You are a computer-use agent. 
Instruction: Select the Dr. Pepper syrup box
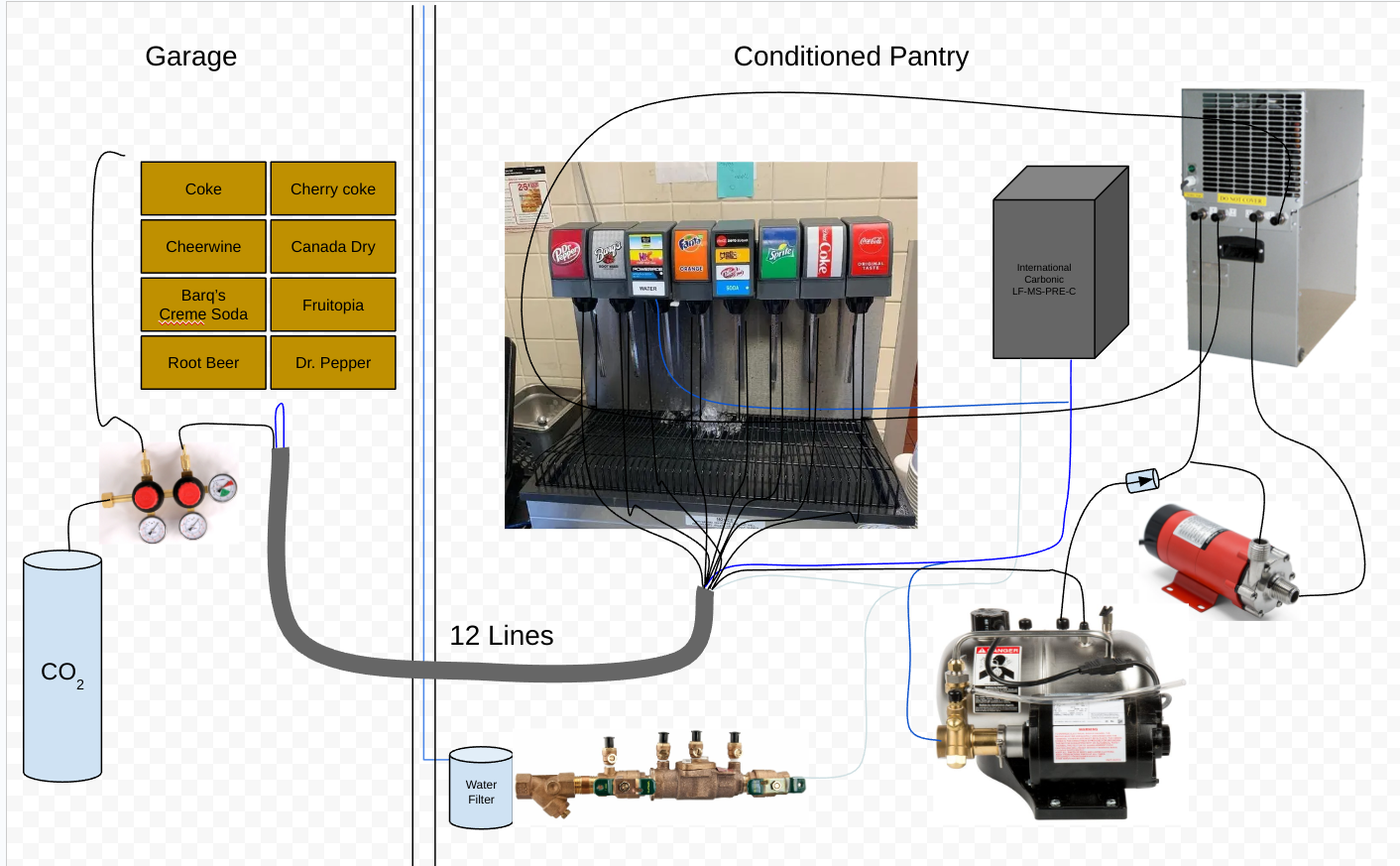click(333, 362)
